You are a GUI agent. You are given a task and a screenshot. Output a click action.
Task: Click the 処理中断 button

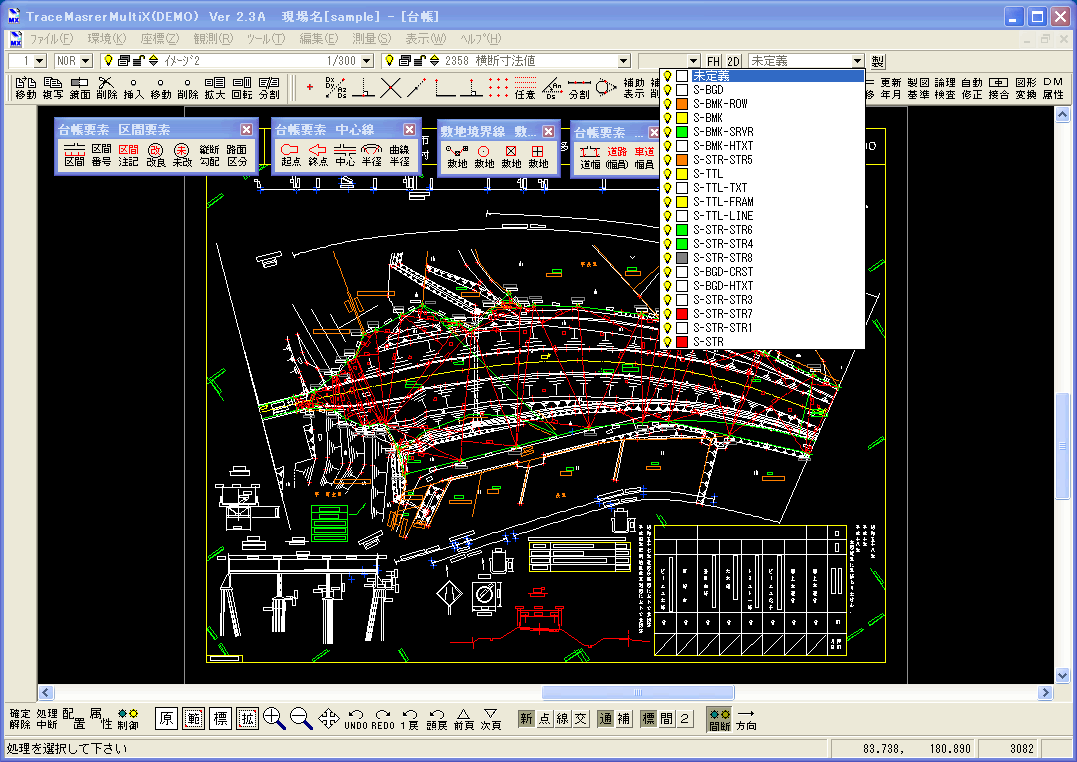[47, 719]
